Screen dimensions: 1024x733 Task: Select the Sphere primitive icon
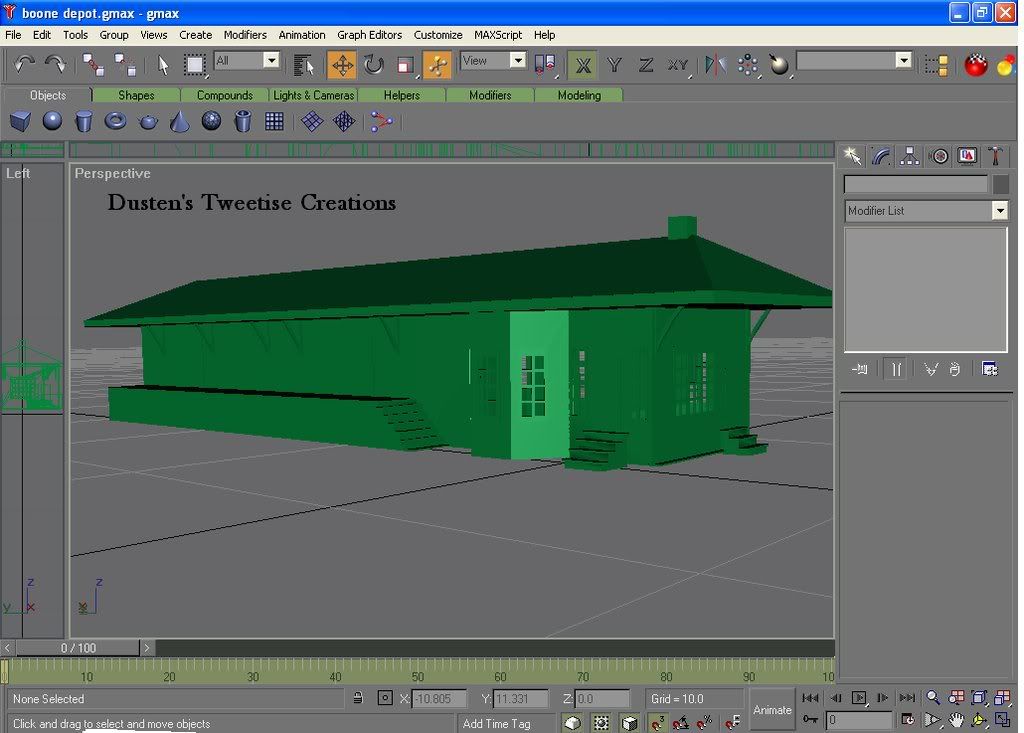pos(52,121)
